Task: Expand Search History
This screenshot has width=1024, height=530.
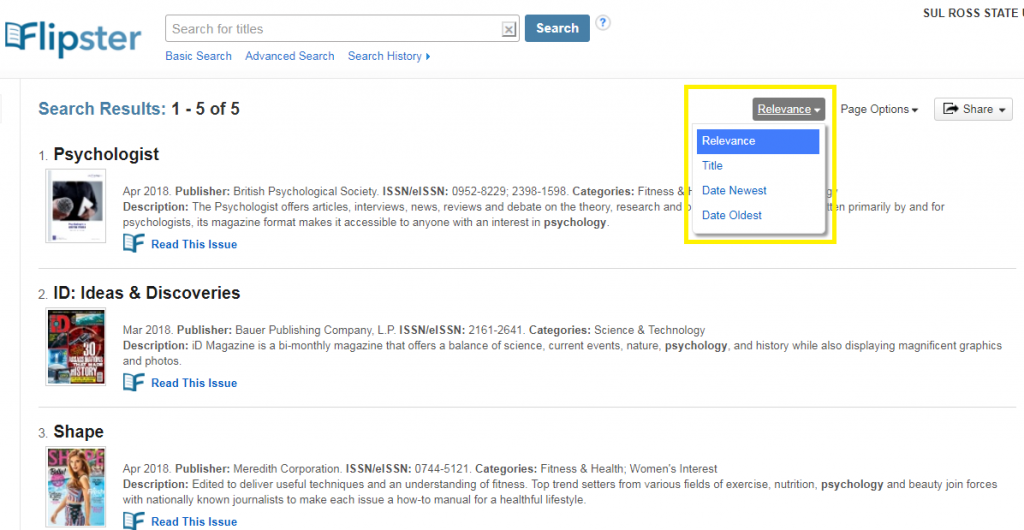Action: 389,56
